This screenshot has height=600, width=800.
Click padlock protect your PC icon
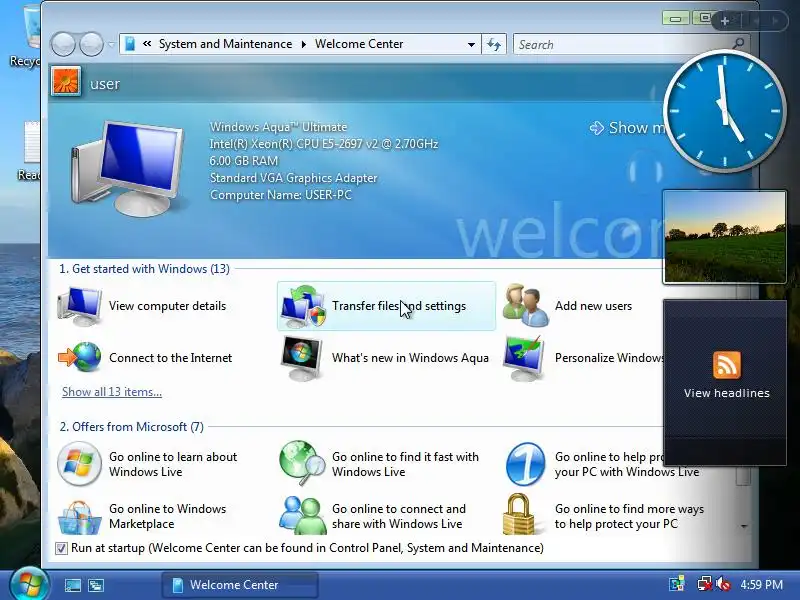pos(518,514)
